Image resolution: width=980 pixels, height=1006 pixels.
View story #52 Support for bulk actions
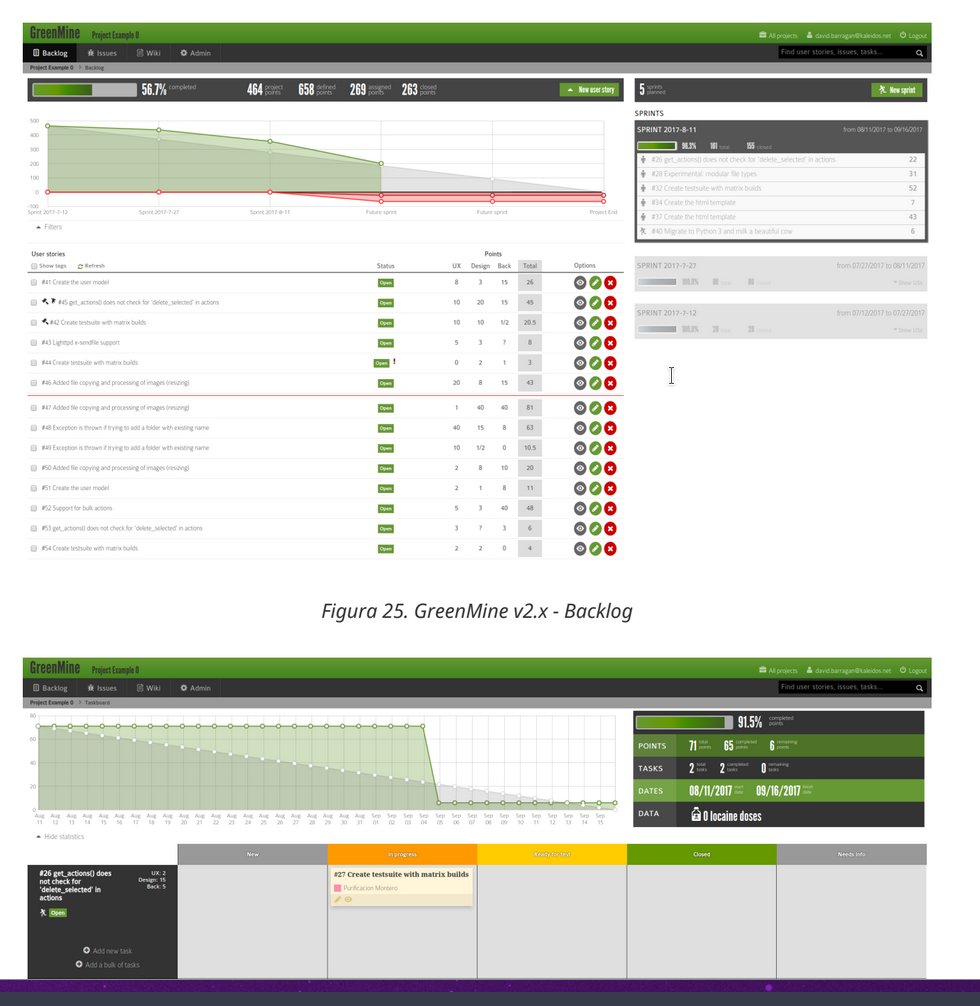click(580, 508)
